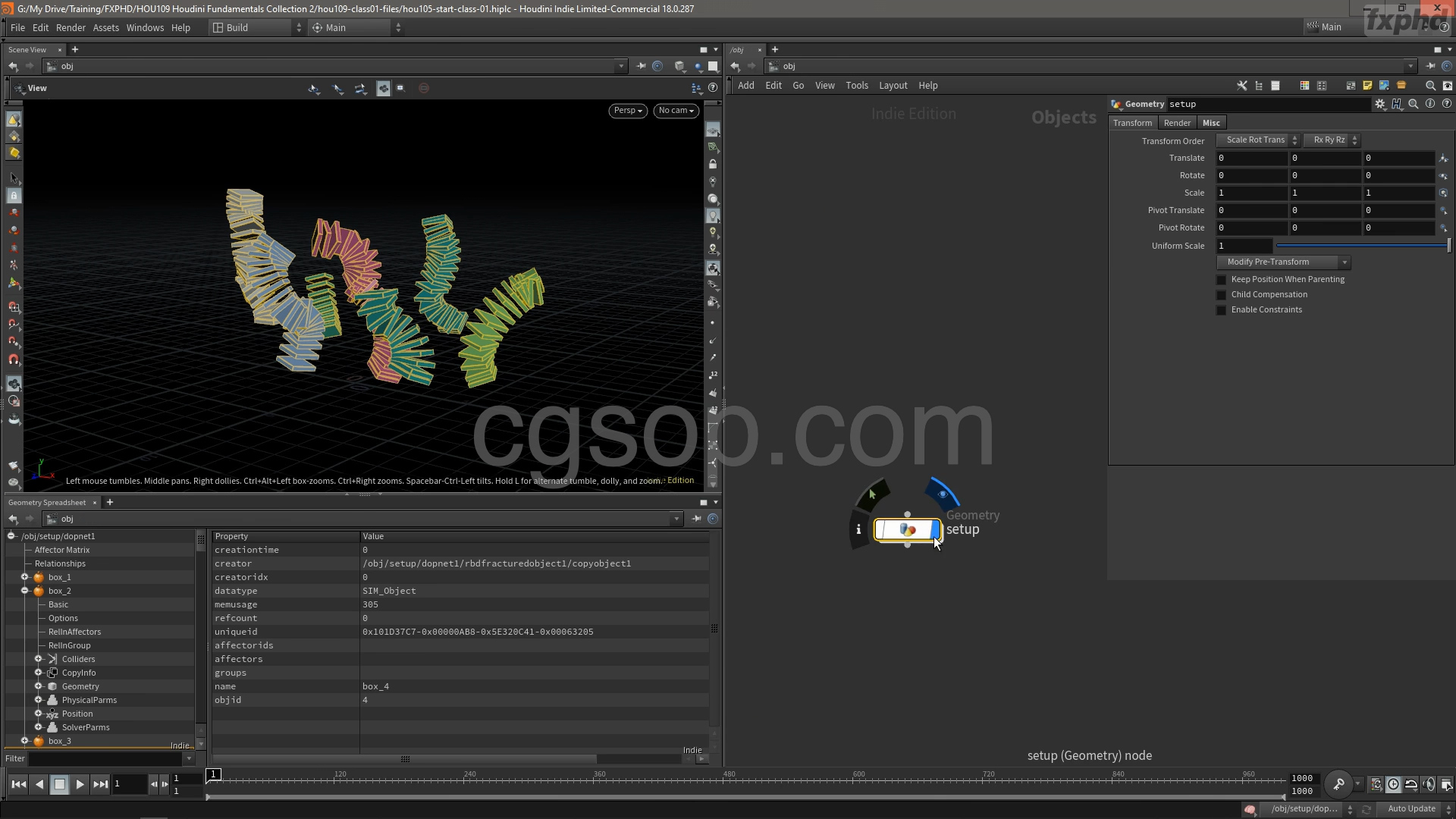Click the network search magnifier icon
The width and height of the screenshot is (1456, 819).
pyautogui.click(x=1430, y=86)
